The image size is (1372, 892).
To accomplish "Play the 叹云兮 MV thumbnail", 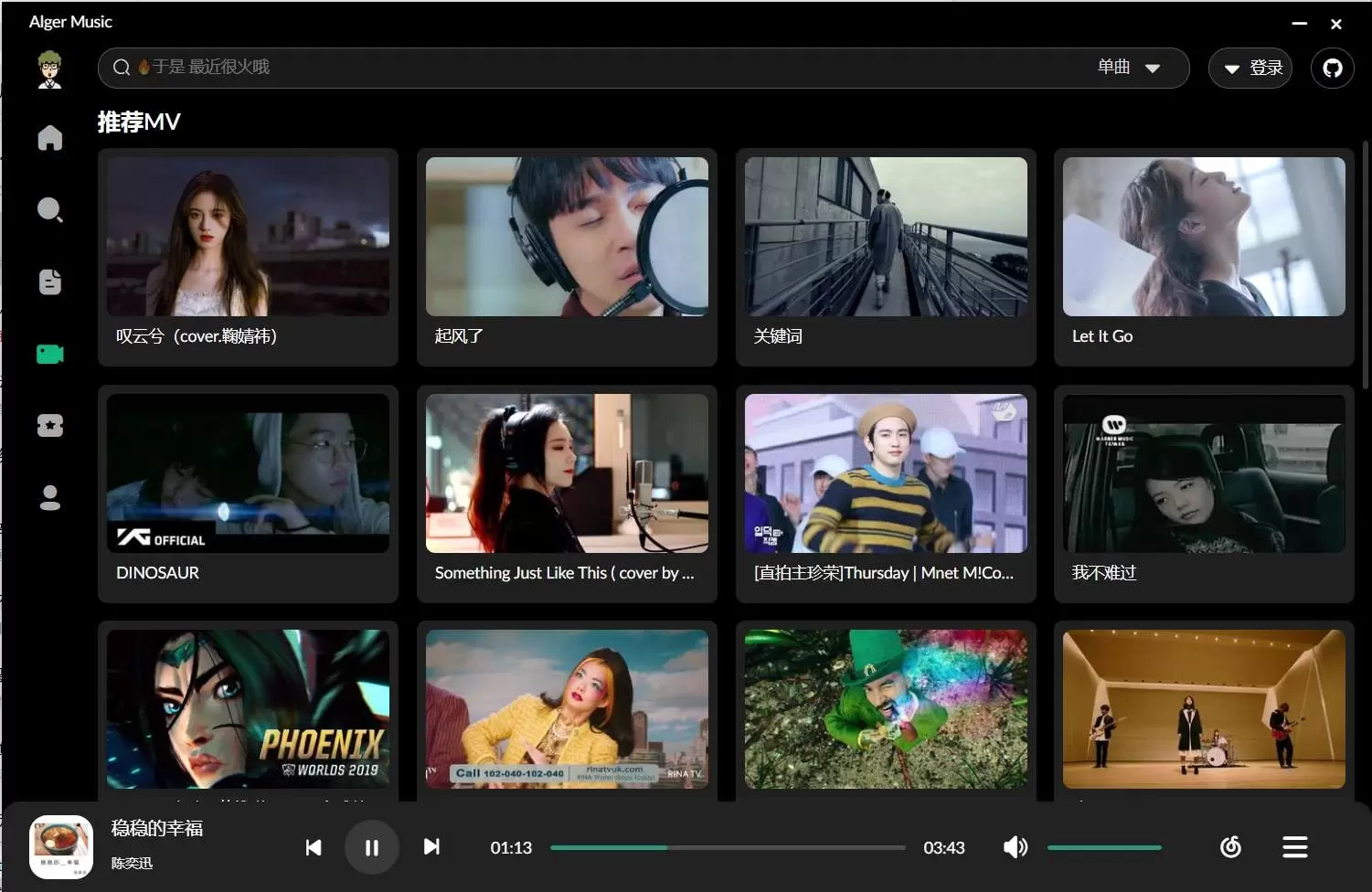I will 248,237.
